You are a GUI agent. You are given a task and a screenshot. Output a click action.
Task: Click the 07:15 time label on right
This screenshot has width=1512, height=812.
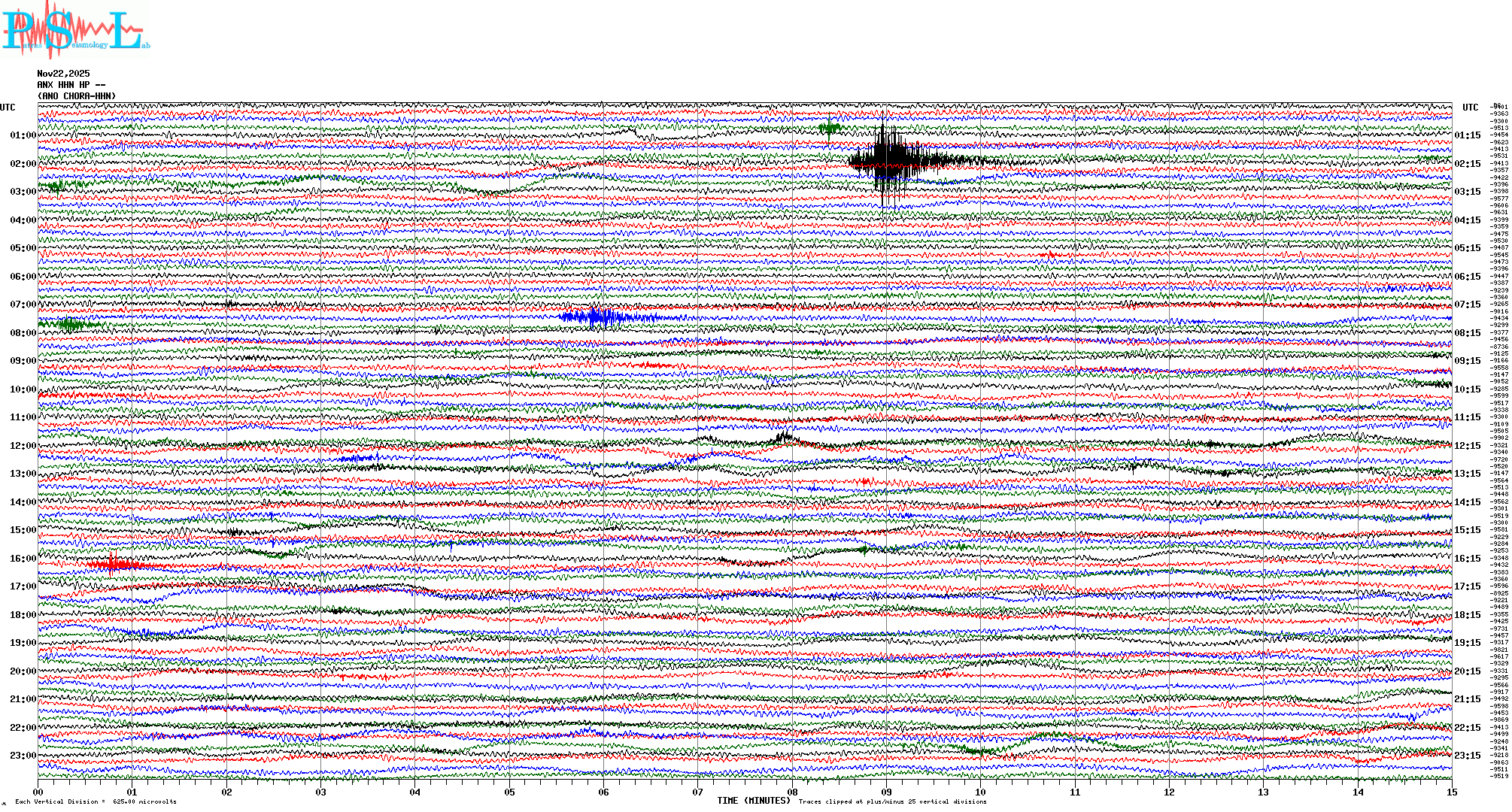pos(1467,304)
